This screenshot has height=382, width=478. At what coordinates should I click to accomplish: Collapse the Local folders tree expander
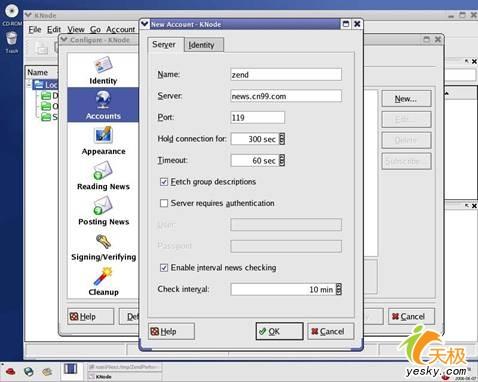29,84
